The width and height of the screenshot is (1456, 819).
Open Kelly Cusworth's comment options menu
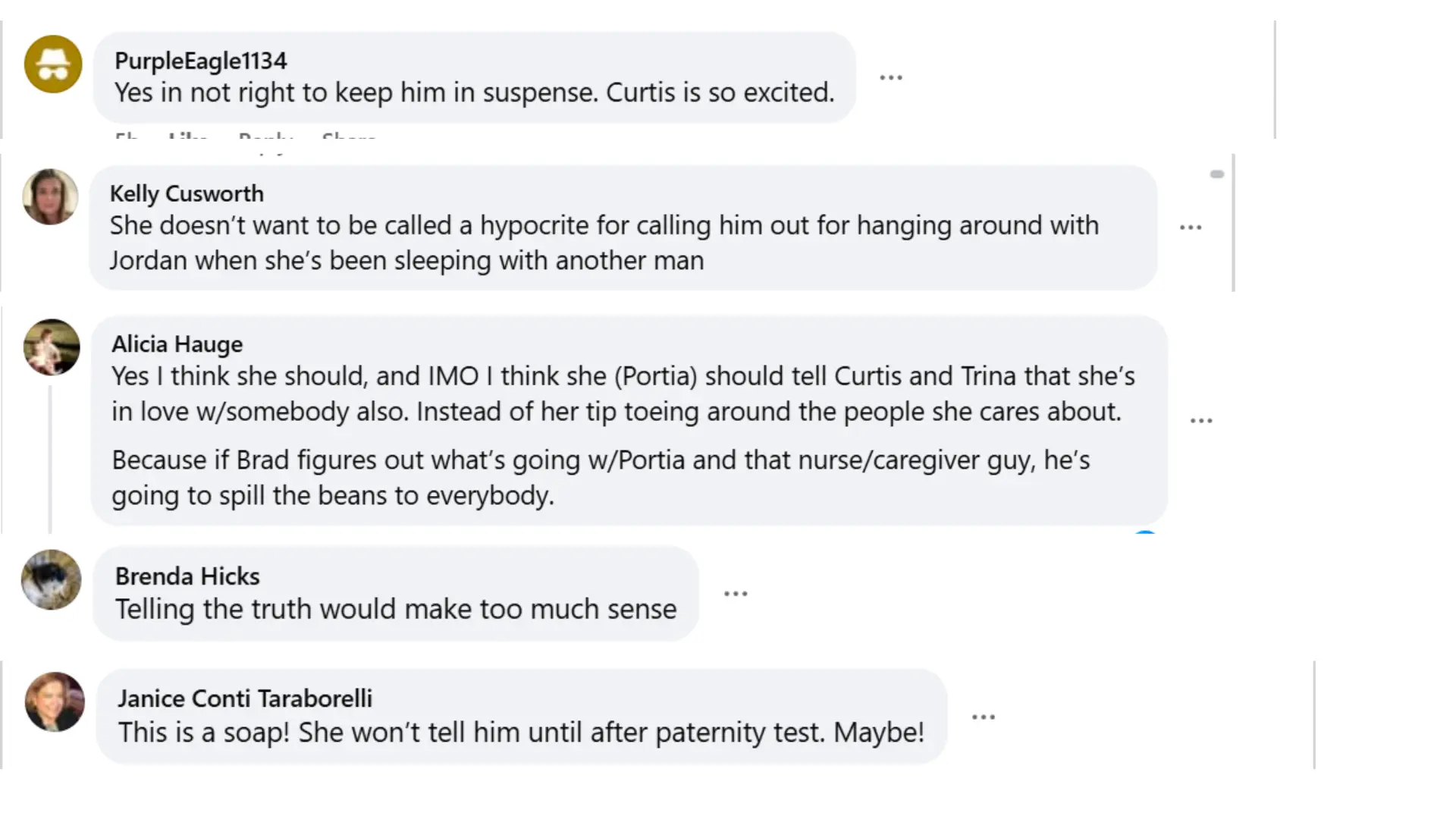pyautogui.click(x=1191, y=227)
